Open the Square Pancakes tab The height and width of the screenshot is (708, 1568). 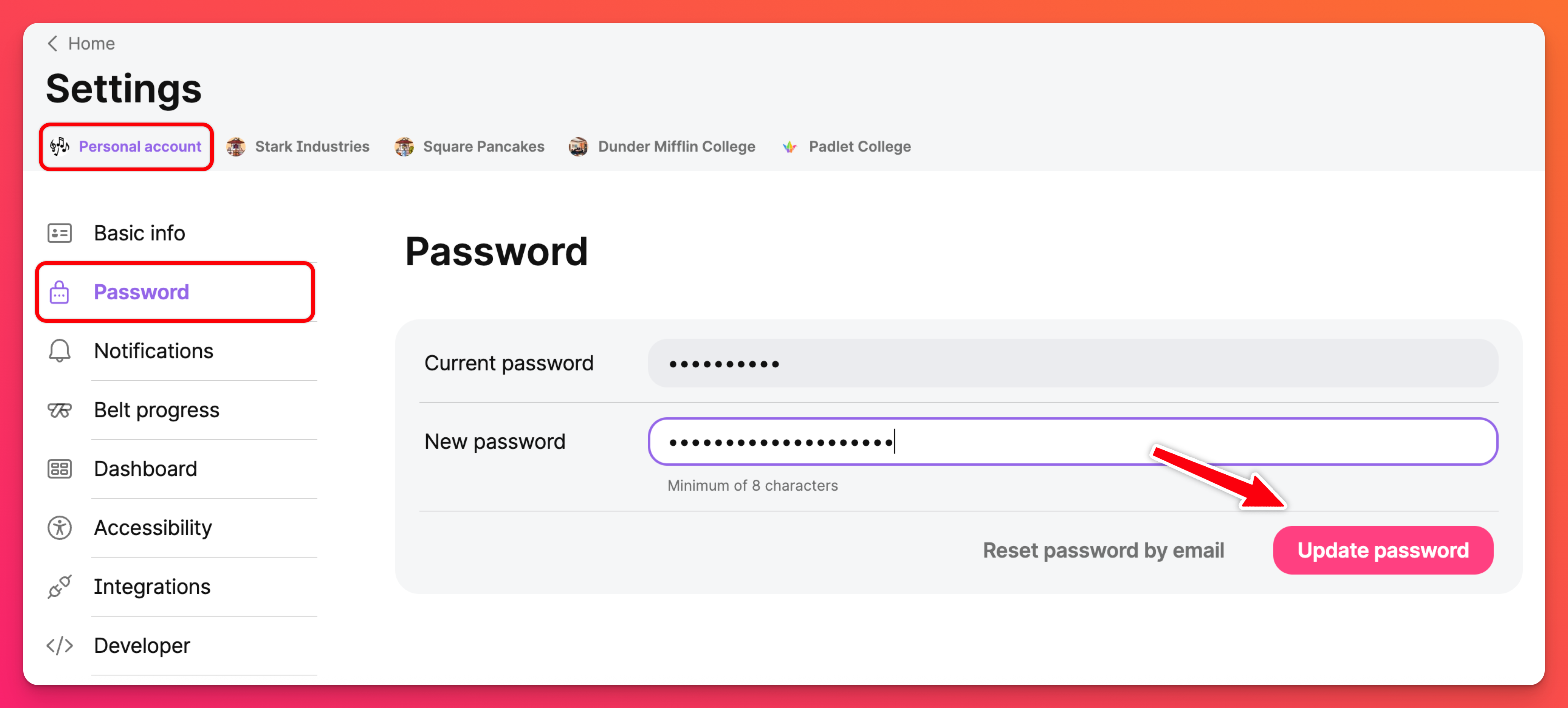[470, 147]
